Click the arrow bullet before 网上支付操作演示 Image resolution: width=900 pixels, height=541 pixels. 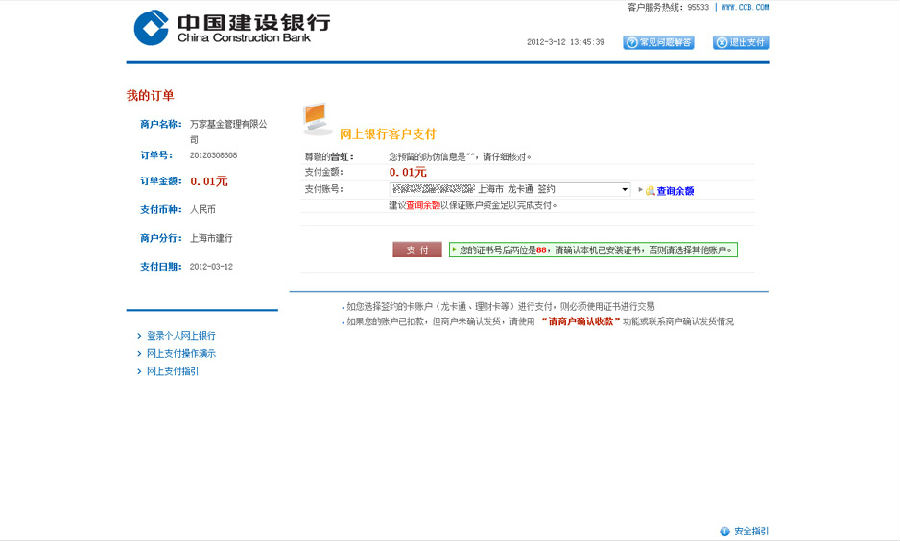139,353
